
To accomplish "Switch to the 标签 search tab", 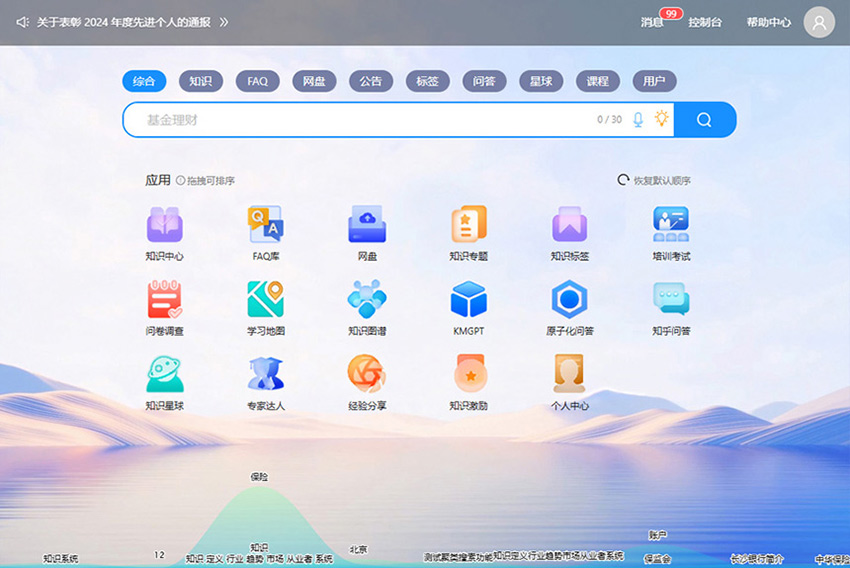I will coord(428,81).
